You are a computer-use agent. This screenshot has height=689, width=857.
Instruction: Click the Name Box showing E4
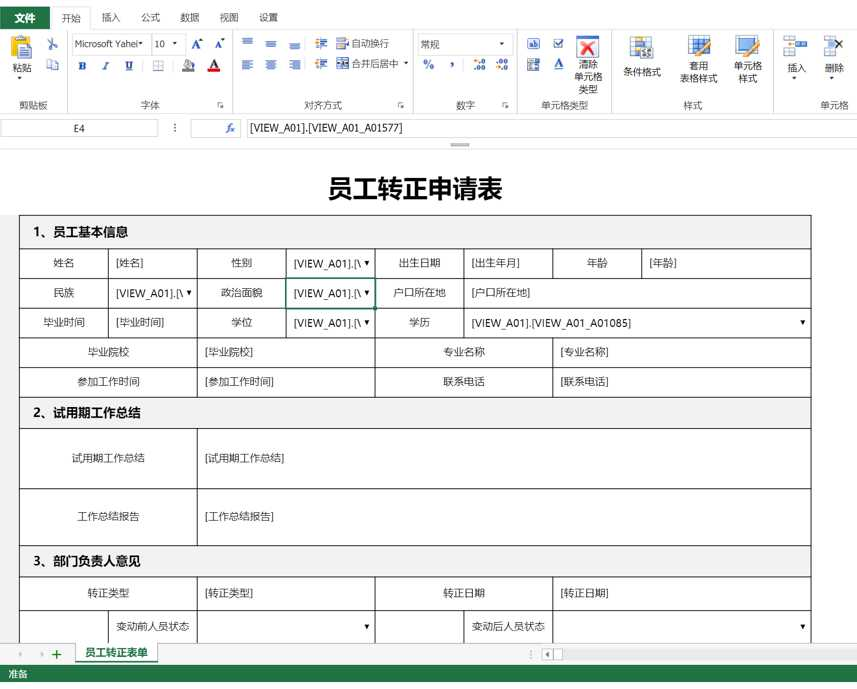[79, 128]
